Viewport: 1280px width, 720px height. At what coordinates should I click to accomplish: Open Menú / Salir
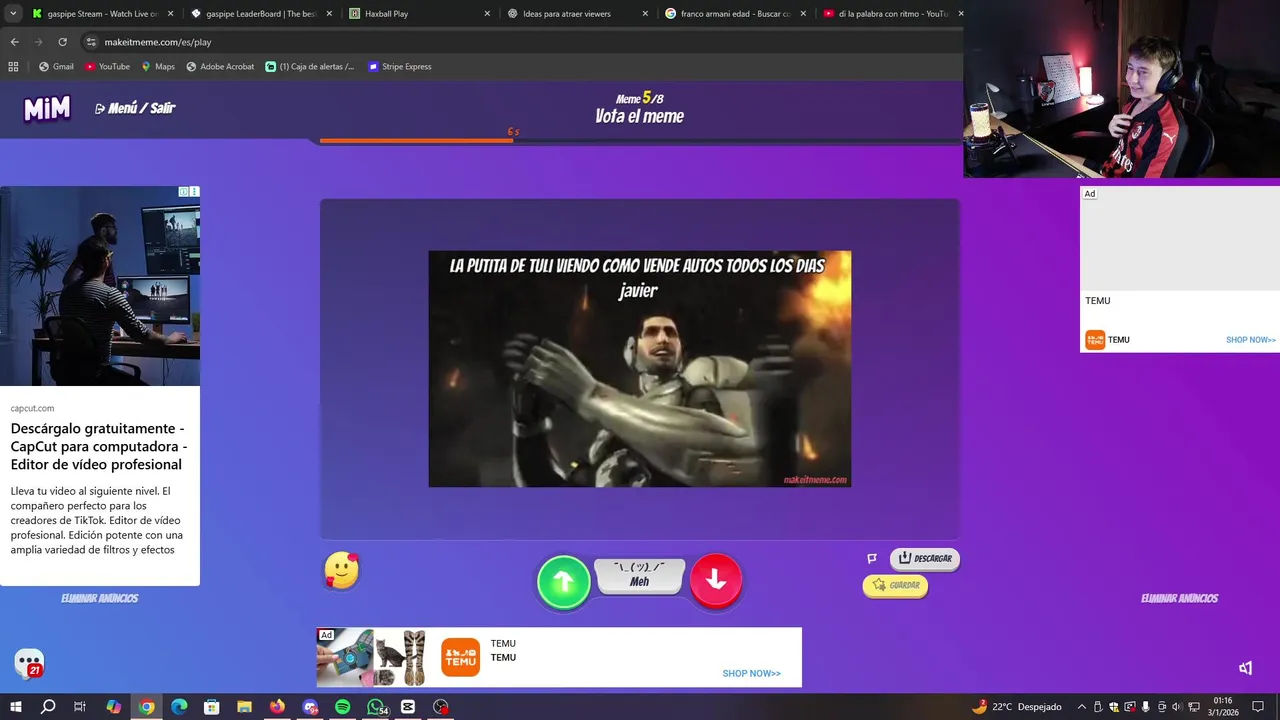tap(135, 108)
